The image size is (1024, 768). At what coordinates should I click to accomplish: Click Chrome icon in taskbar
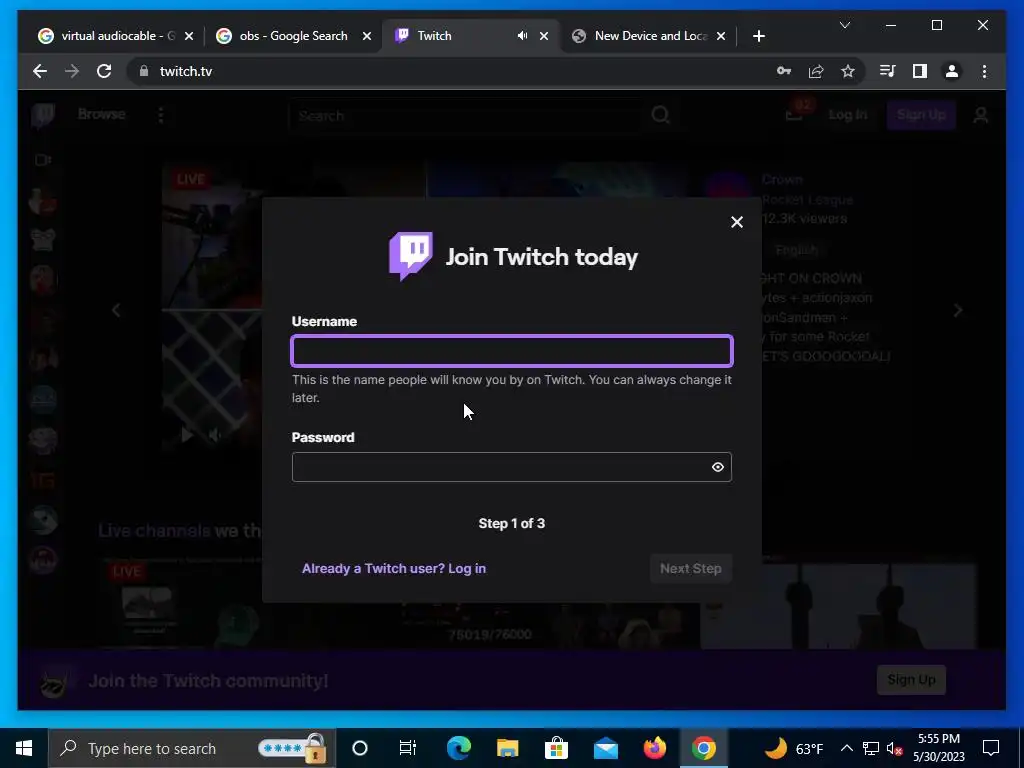click(x=703, y=748)
